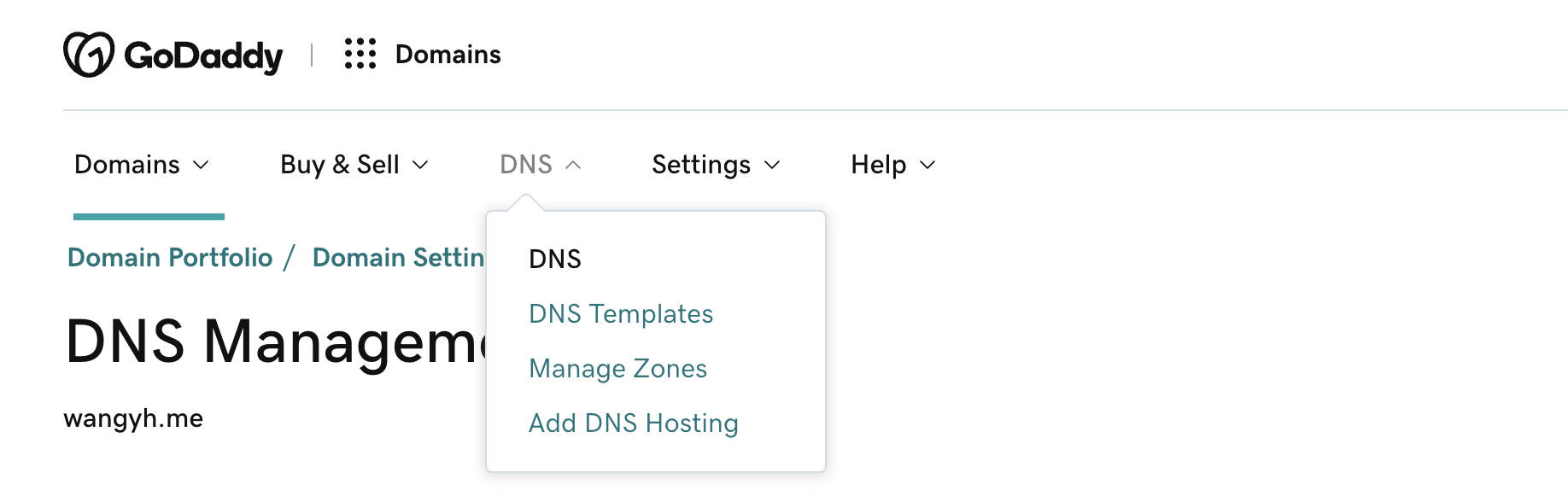The height and width of the screenshot is (502, 1568).
Task: Expand the chevron next to Domains
Action: 202,165
